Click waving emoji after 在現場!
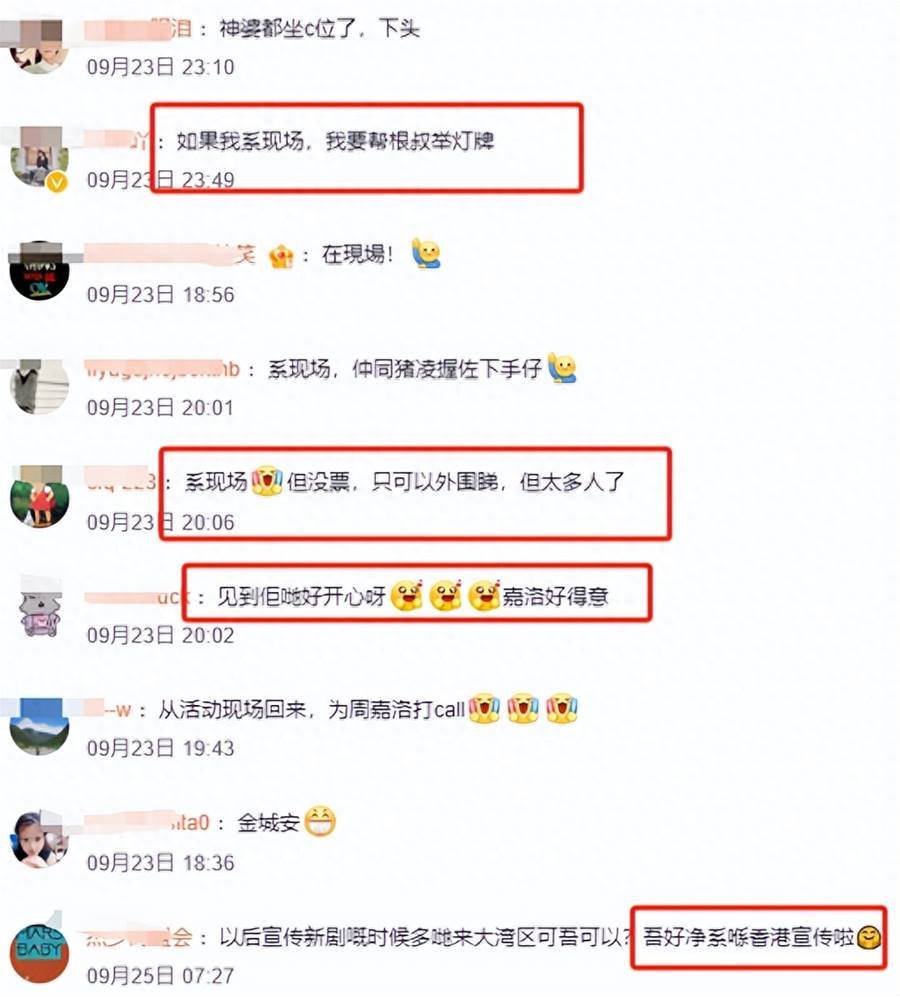Viewport: 900px width, 997px height. [426, 253]
